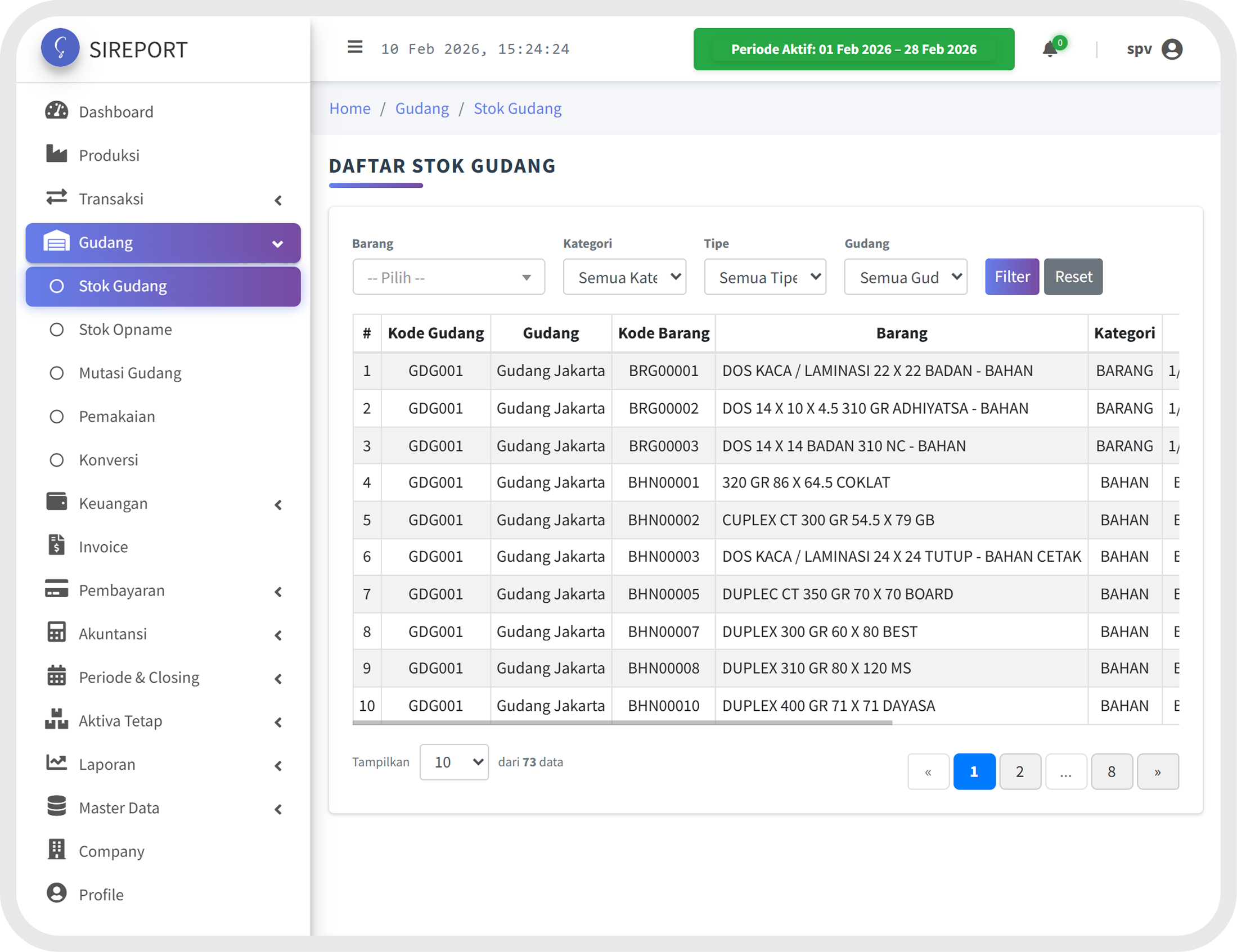Select the Stok Opname circle item
The width and height of the screenshot is (1237, 952).
(57, 330)
